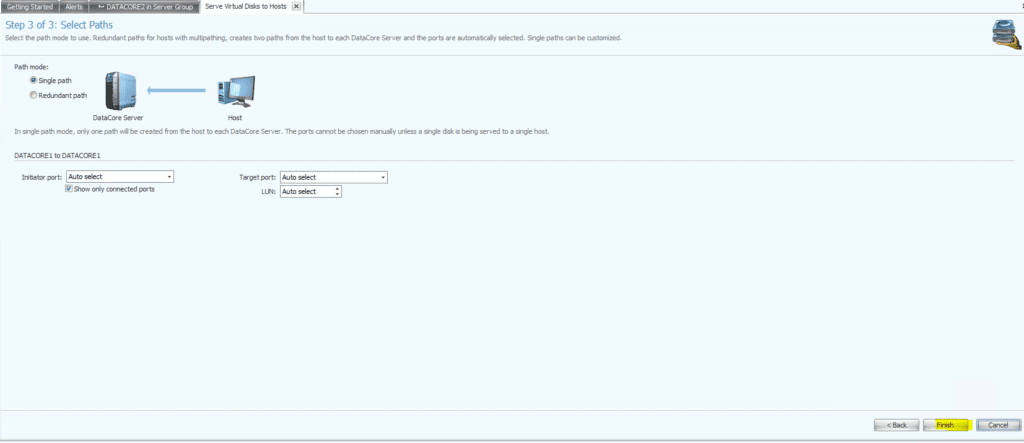Choose the Redundant path option
This screenshot has height=443, width=1024.
coord(34,95)
